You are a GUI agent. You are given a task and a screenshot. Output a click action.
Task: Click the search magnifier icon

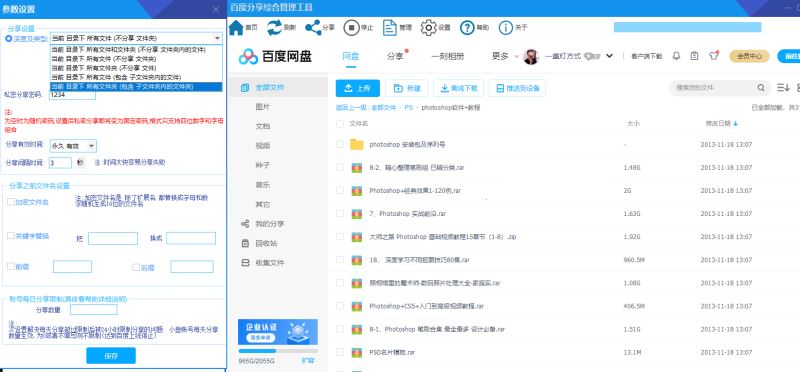[x=761, y=88]
